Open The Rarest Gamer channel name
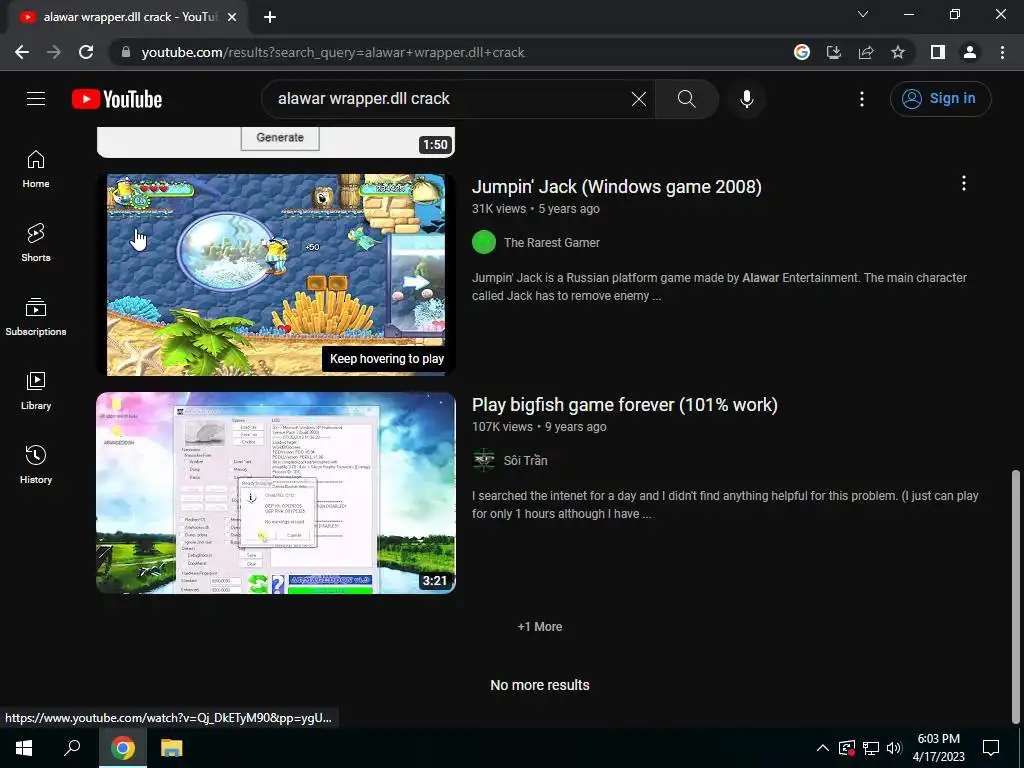This screenshot has height=768, width=1024. point(552,242)
